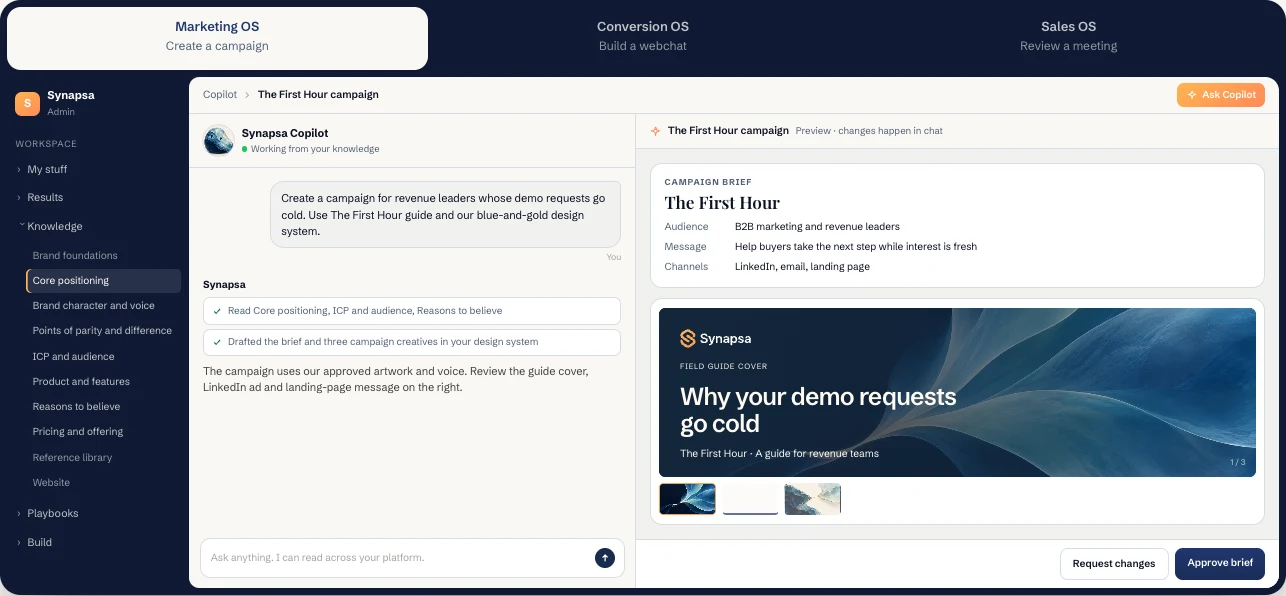1286x596 pixels.
Task: Approve the campaign brief
Action: (x=1220, y=563)
